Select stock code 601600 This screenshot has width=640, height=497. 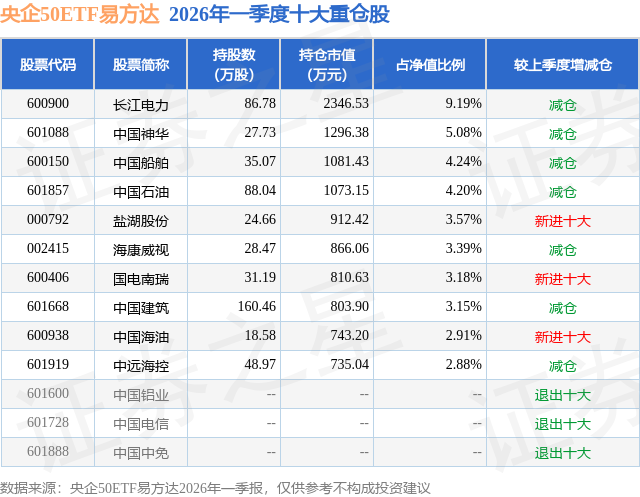coord(48,393)
